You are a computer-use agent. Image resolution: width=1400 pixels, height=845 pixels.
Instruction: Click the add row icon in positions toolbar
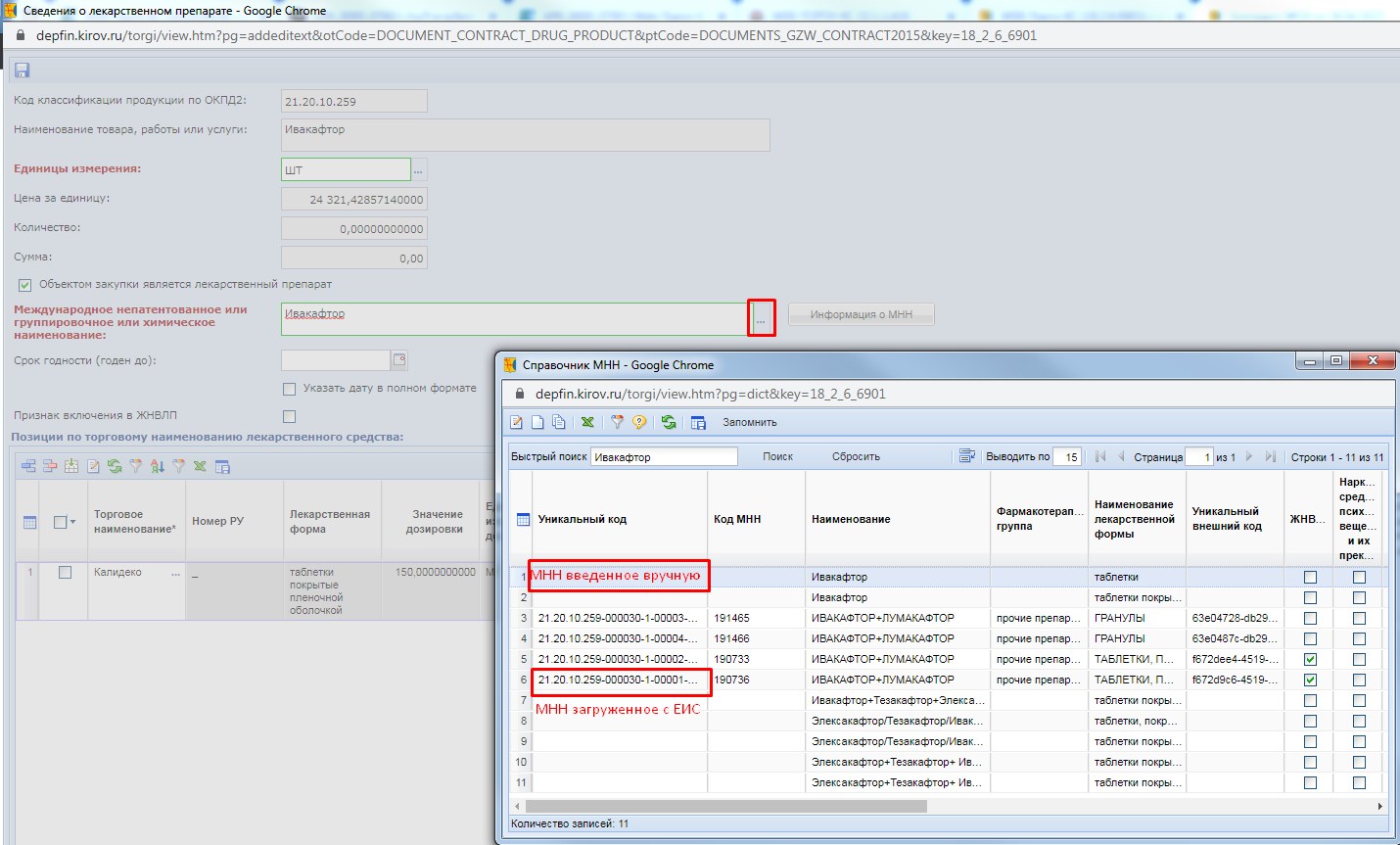[x=28, y=466]
